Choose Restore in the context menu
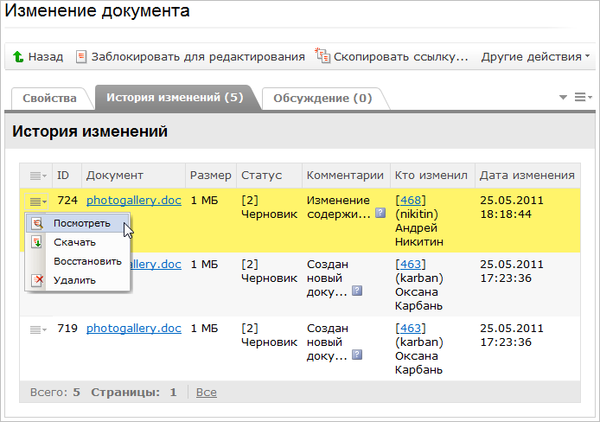Screen dimensions: 600x422 (x=87, y=261)
